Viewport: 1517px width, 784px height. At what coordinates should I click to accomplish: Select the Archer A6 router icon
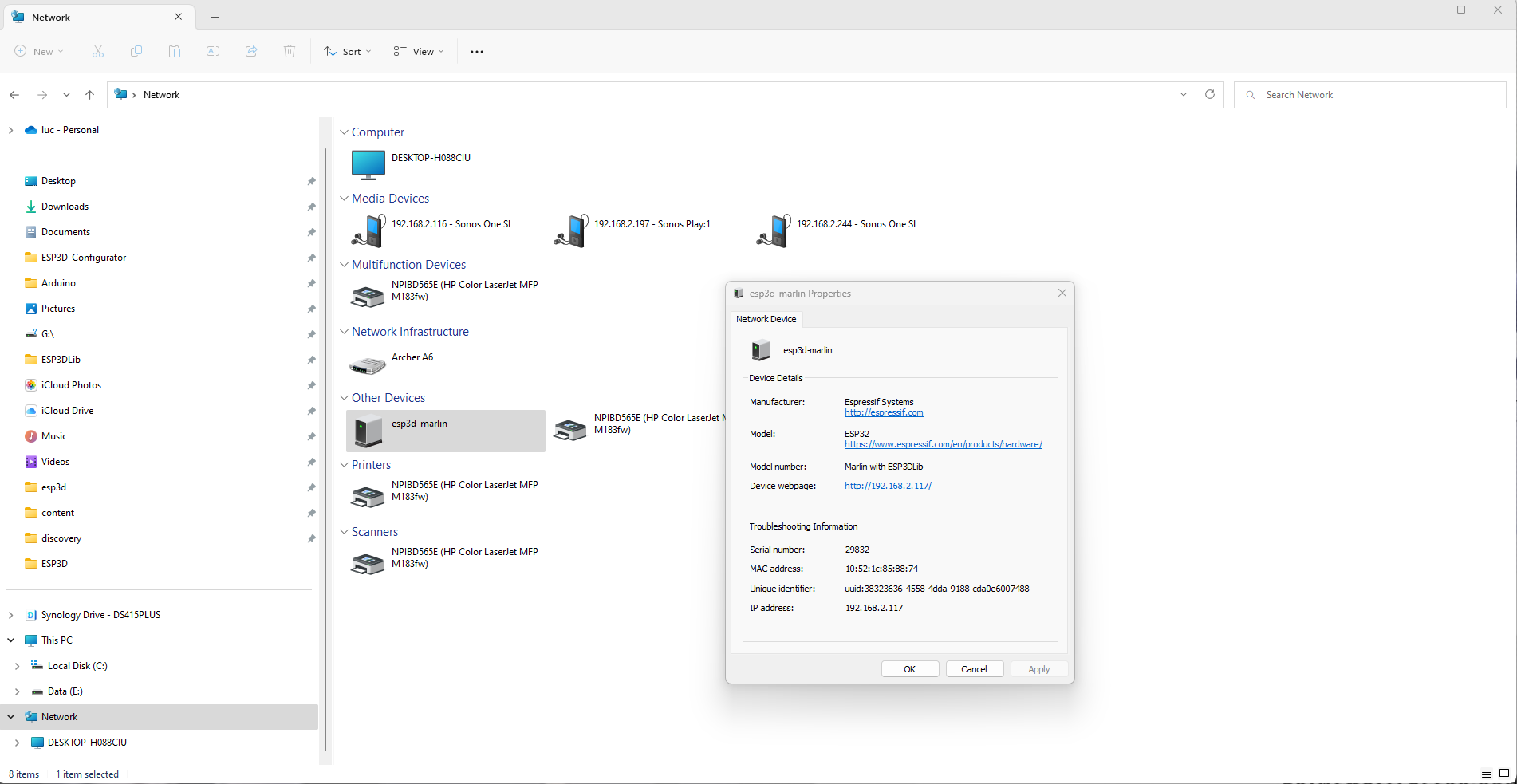tap(368, 365)
